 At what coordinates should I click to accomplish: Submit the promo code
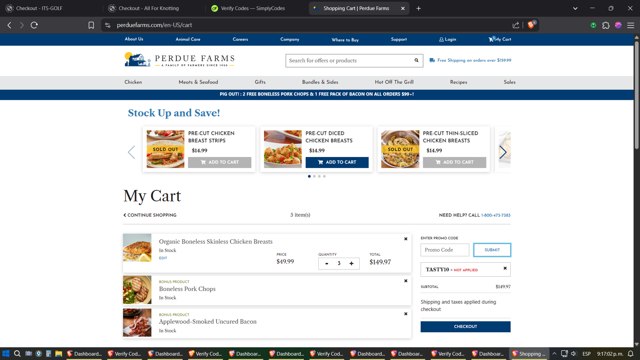pos(492,250)
